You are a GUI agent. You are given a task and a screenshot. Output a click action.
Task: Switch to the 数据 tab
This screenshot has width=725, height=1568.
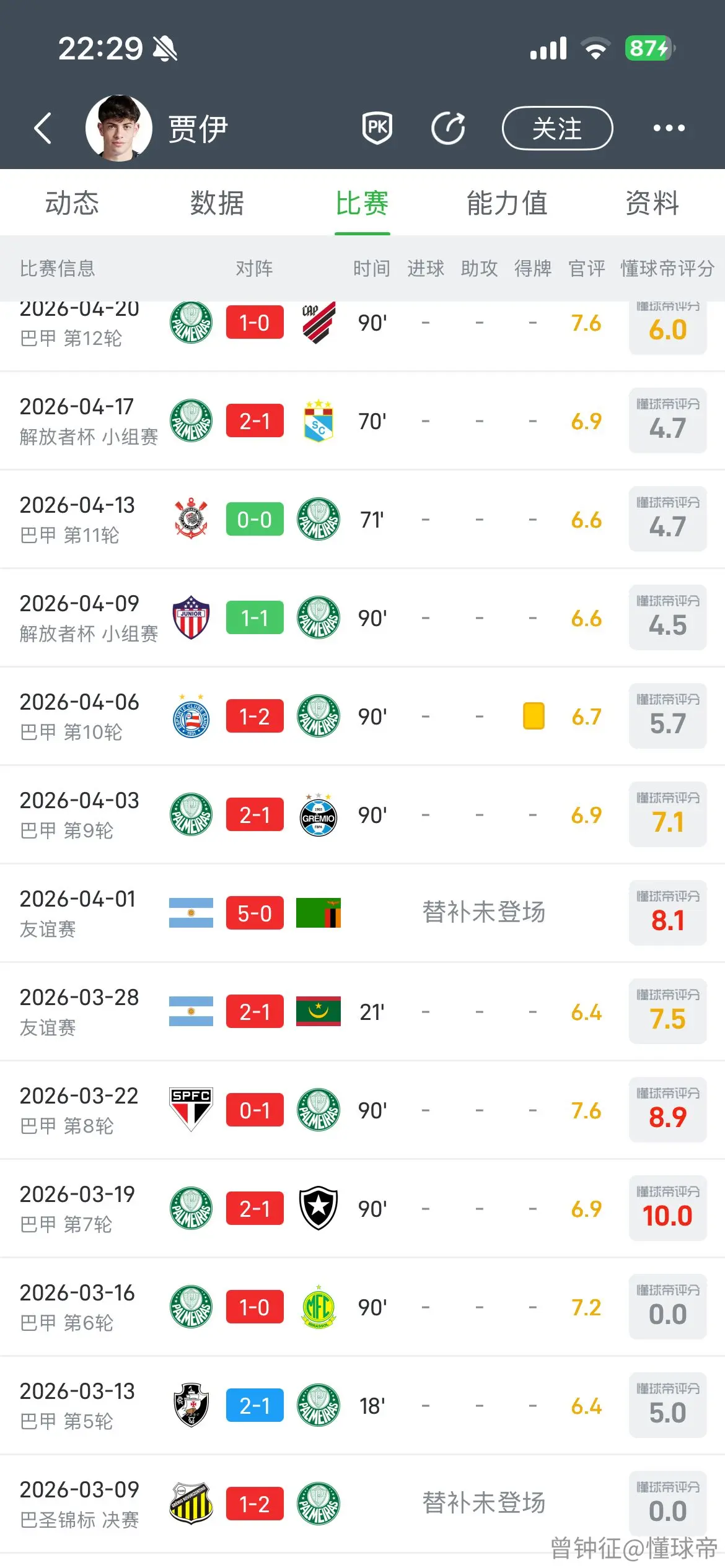coord(217,203)
